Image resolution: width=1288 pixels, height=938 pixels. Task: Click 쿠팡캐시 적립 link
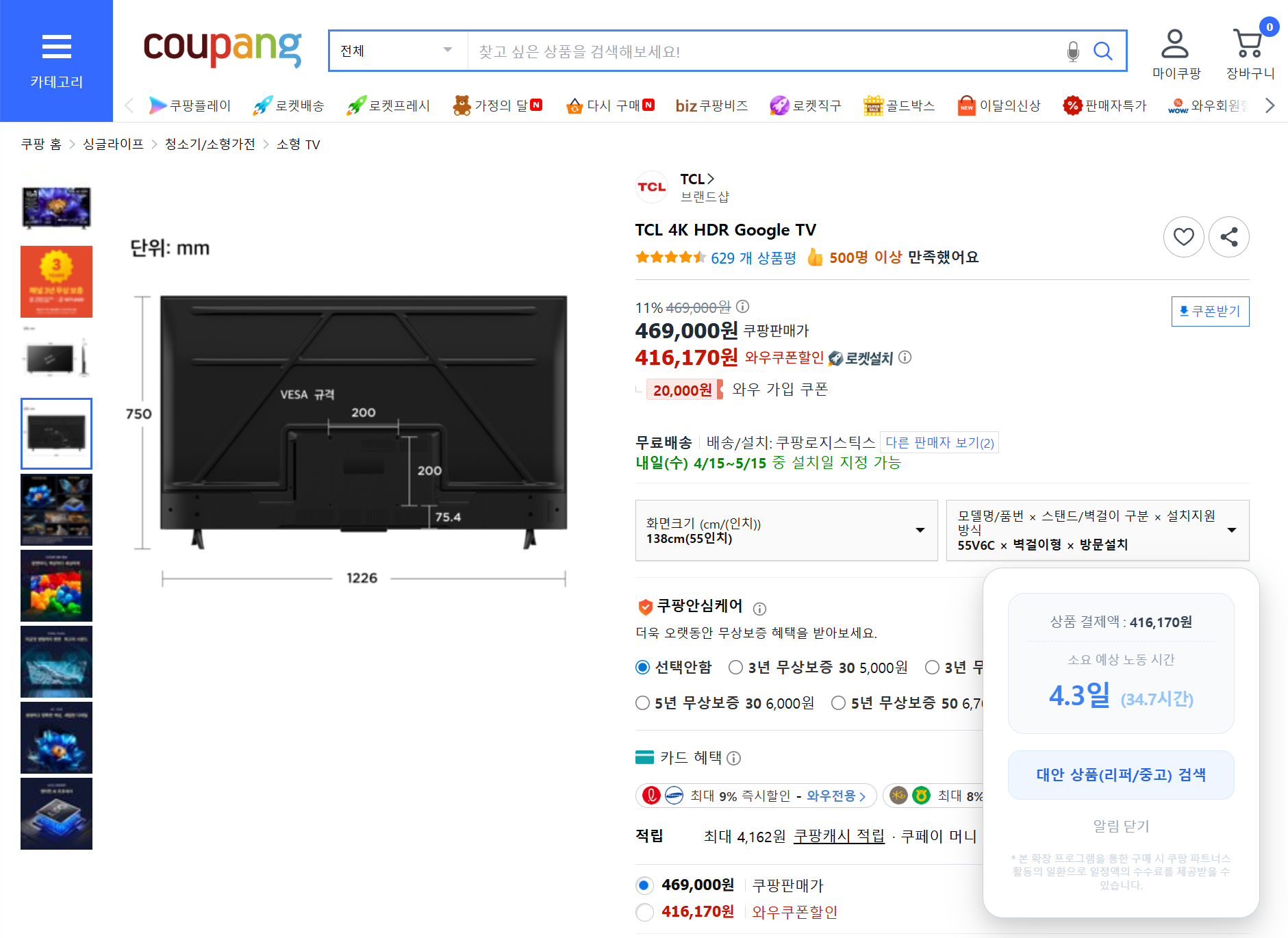click(x=839, y=836)
